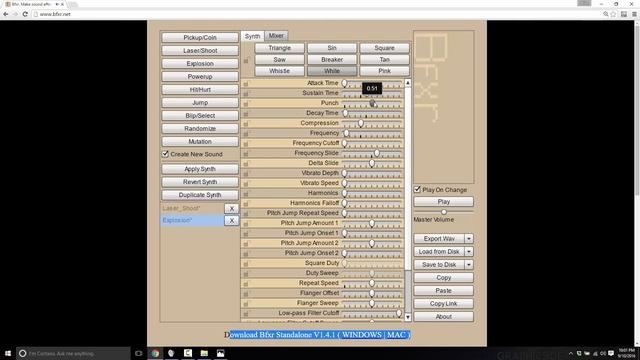Select the Breaker waveform
Viewport: 640px width, 360px height.
pos(332,60)
